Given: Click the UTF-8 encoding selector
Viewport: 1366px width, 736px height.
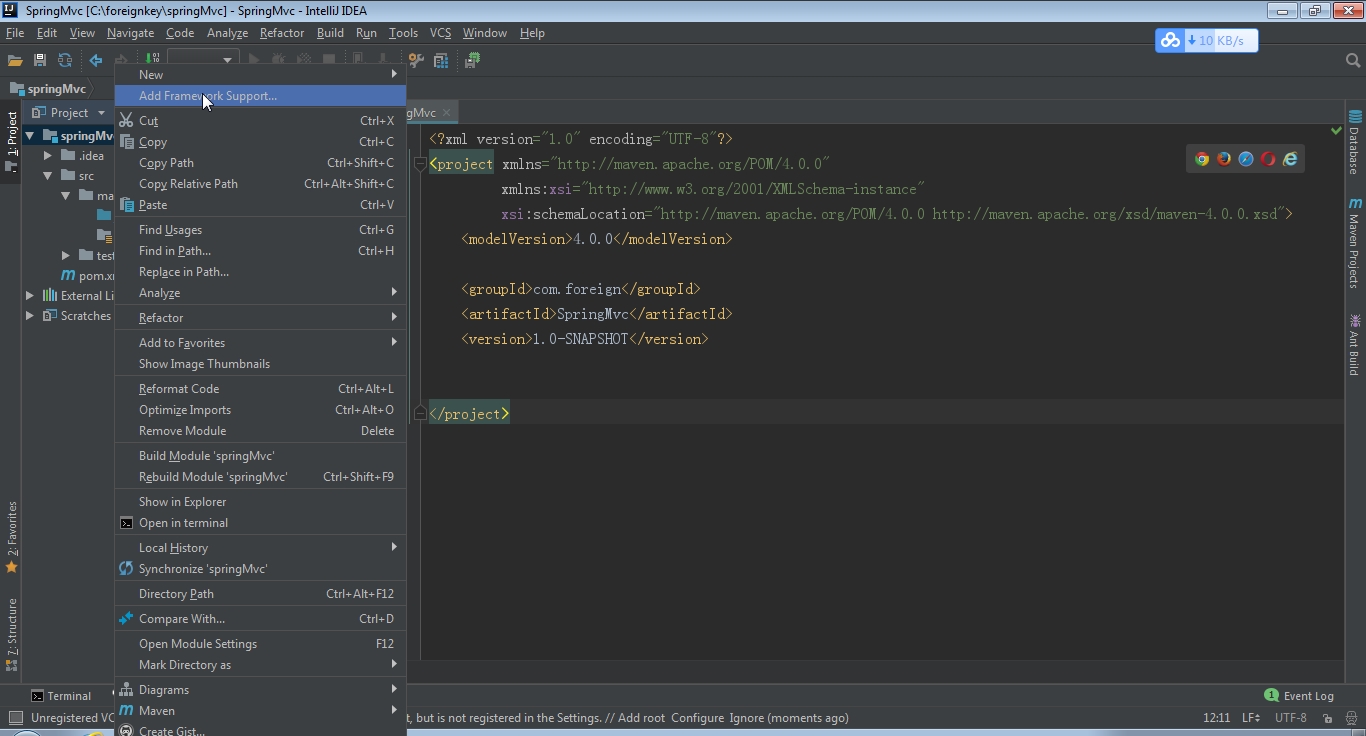Looking at the screenshot, I should click(1291, 718).
